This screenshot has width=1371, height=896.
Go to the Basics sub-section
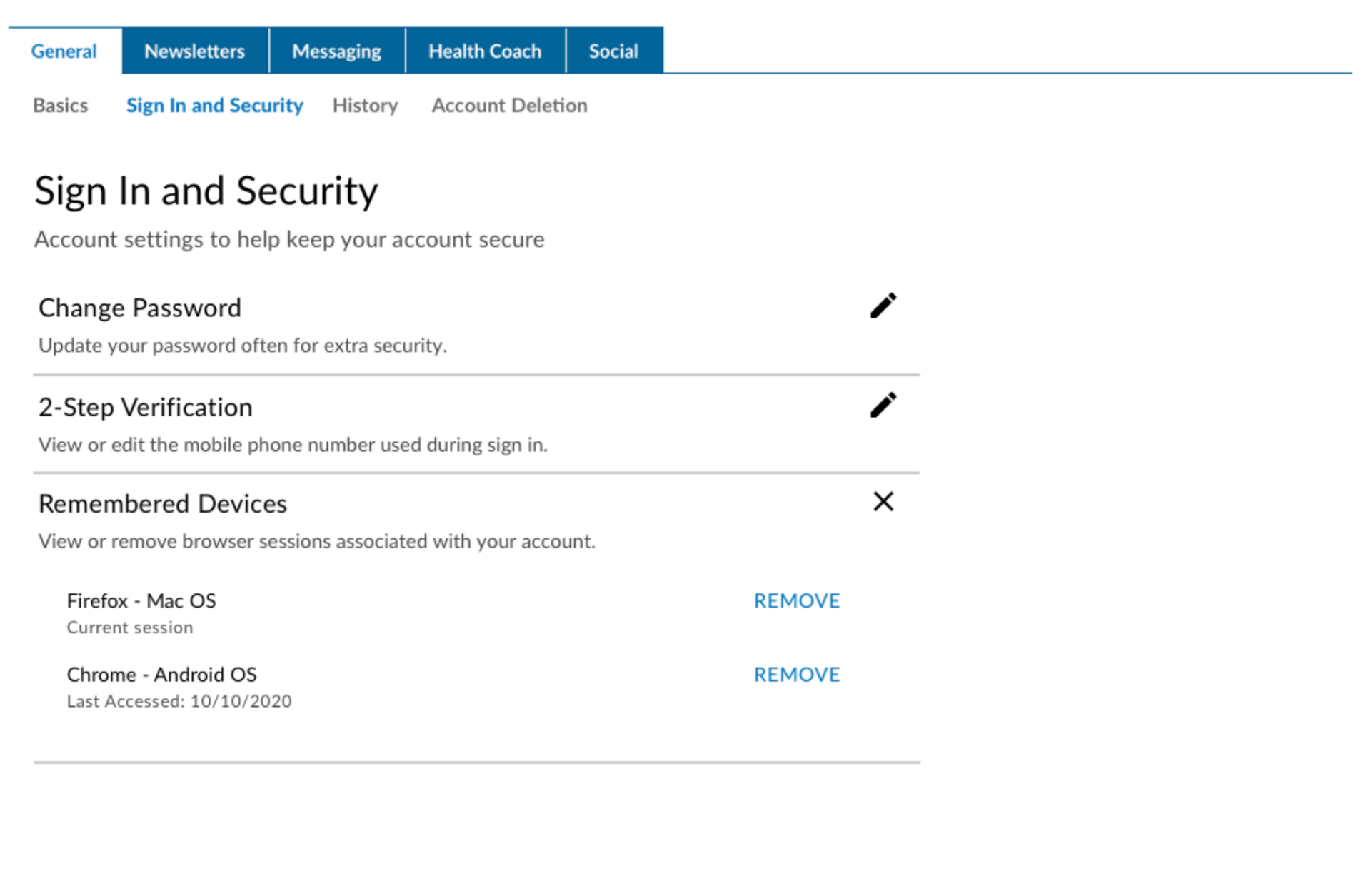click(61, 105)
